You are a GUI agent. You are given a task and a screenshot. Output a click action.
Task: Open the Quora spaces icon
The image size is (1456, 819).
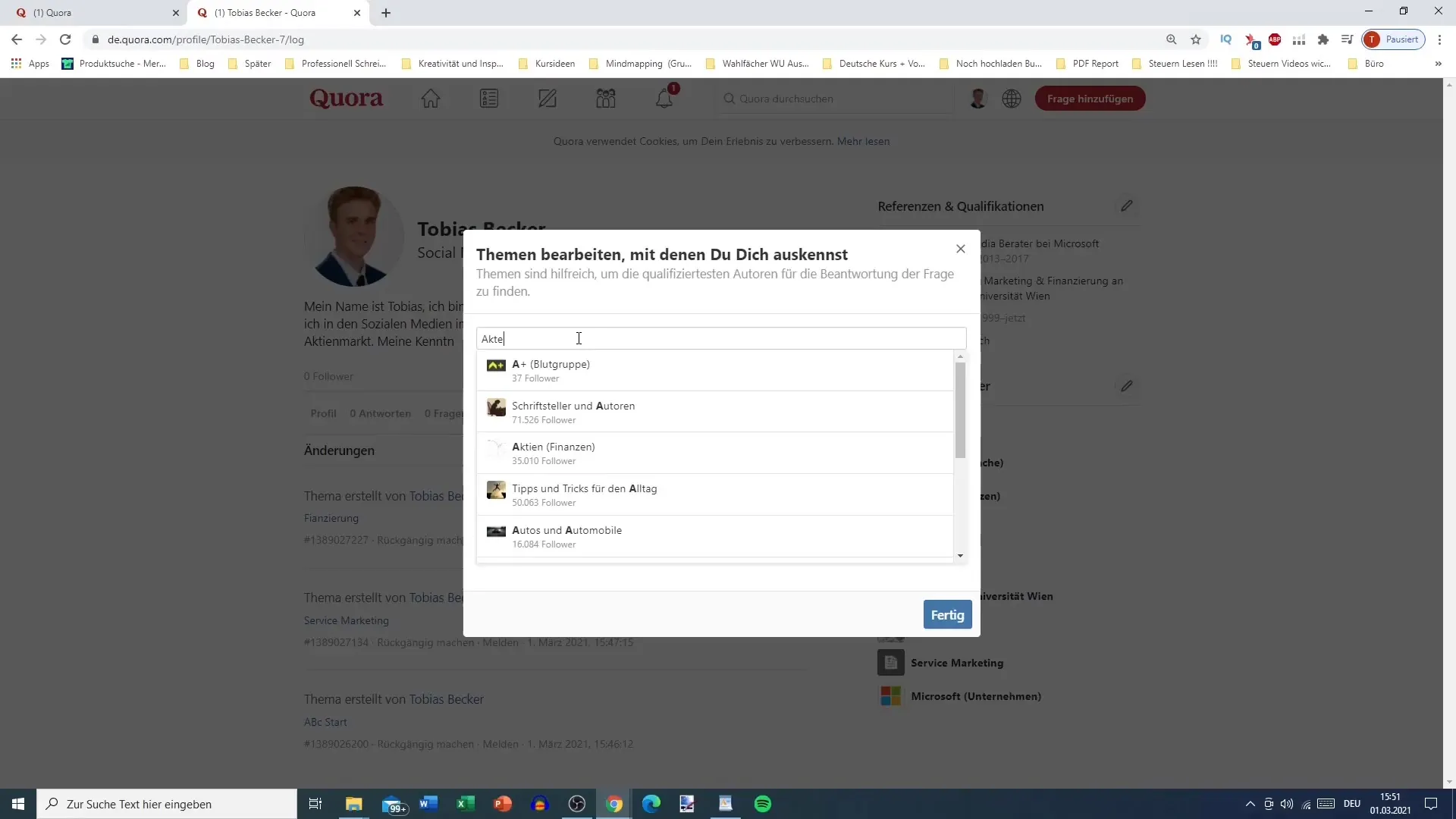(607, 98)
